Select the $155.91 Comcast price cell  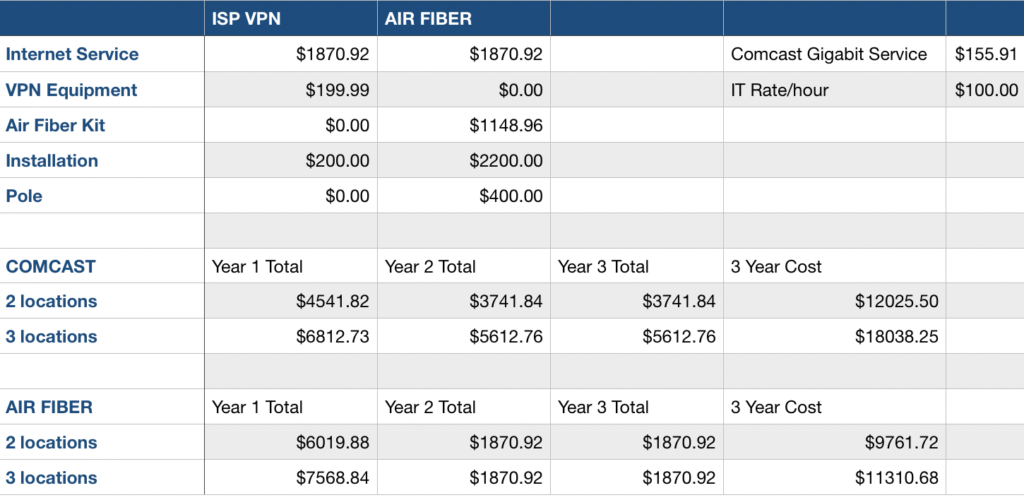point(986,54)
